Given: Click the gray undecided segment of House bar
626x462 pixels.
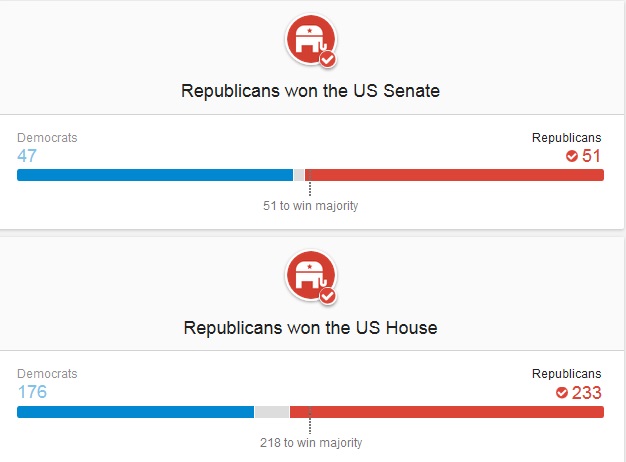Looking at the screenshot, I should (x=272, y=412).
